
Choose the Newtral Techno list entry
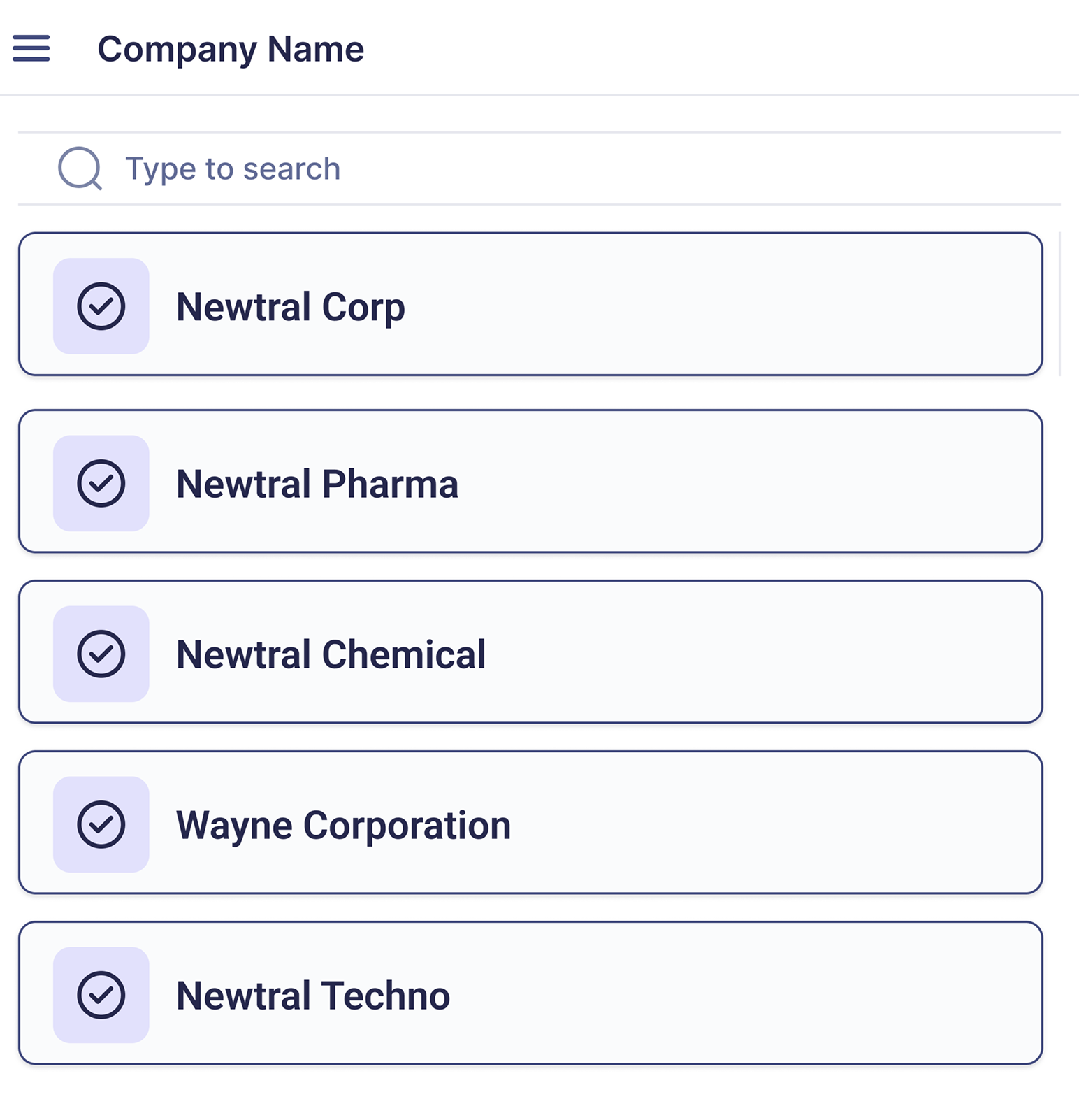(x=699, y=993)
